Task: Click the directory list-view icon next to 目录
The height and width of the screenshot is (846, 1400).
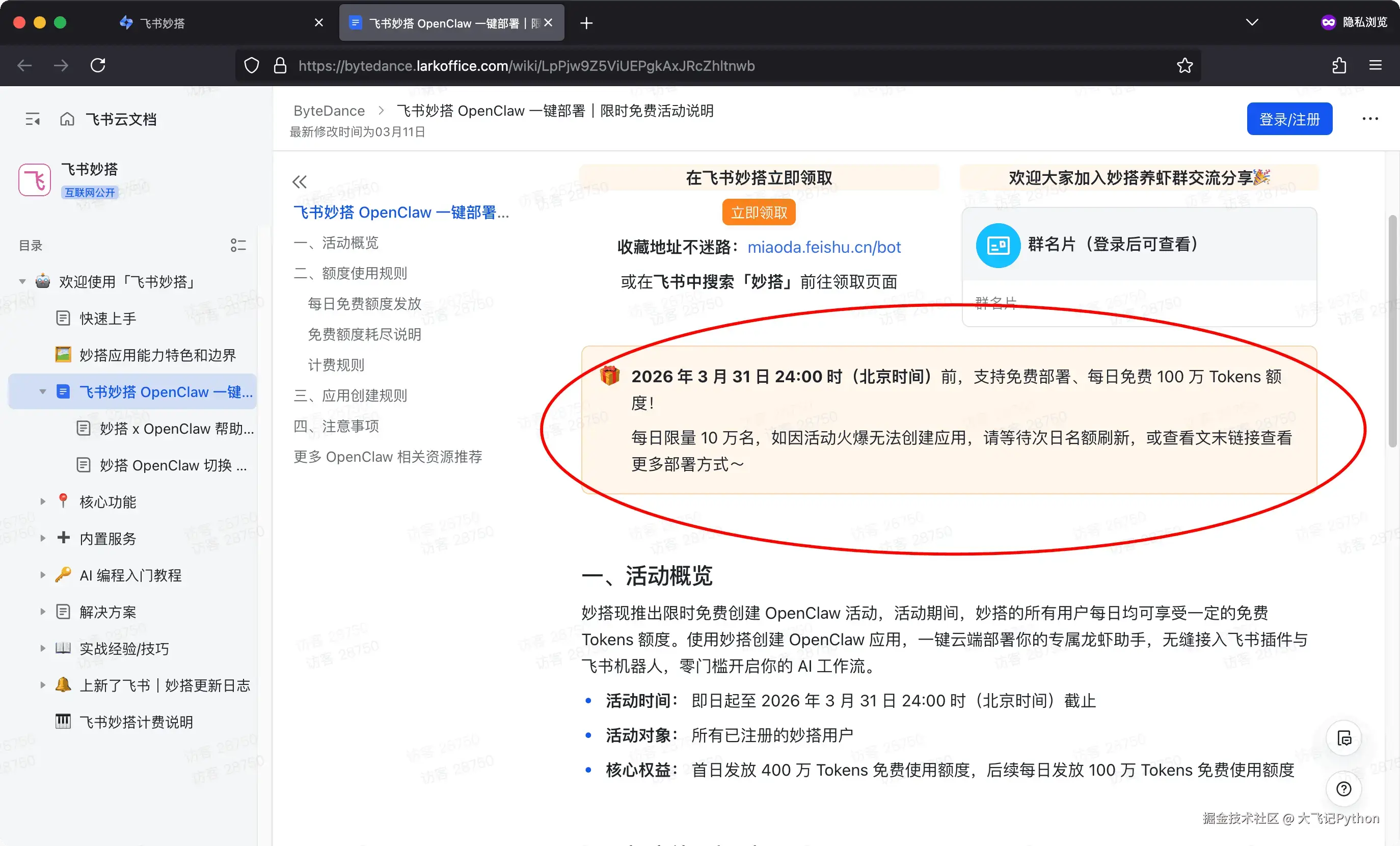Action: click(x=238, y=245)
